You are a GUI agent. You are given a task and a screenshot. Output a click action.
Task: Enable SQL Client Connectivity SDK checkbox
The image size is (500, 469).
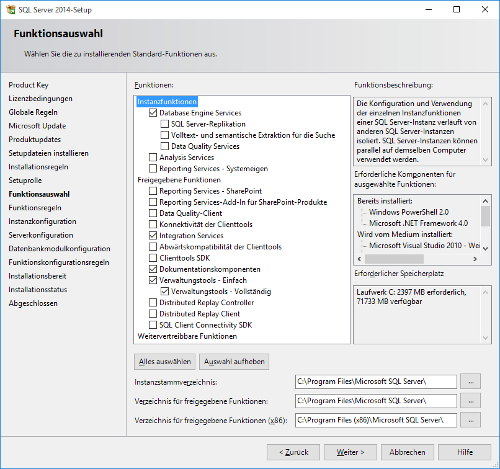tap(153, 325)
